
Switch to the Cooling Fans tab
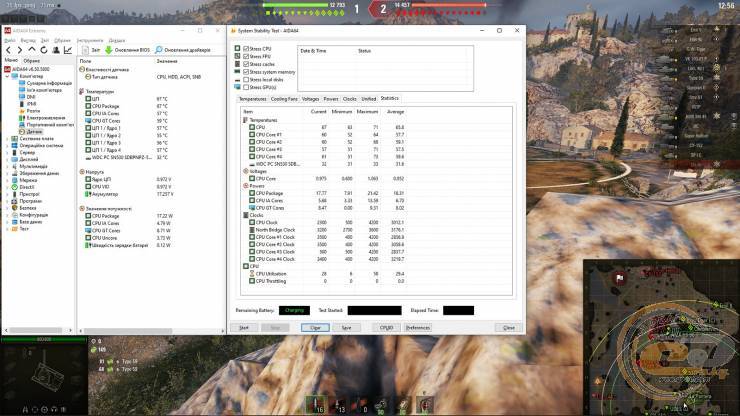click(284, 99)
